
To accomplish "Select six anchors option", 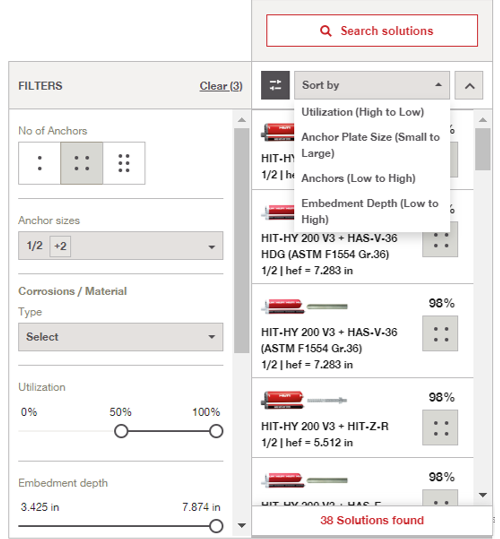I will (x=124, y=163).
